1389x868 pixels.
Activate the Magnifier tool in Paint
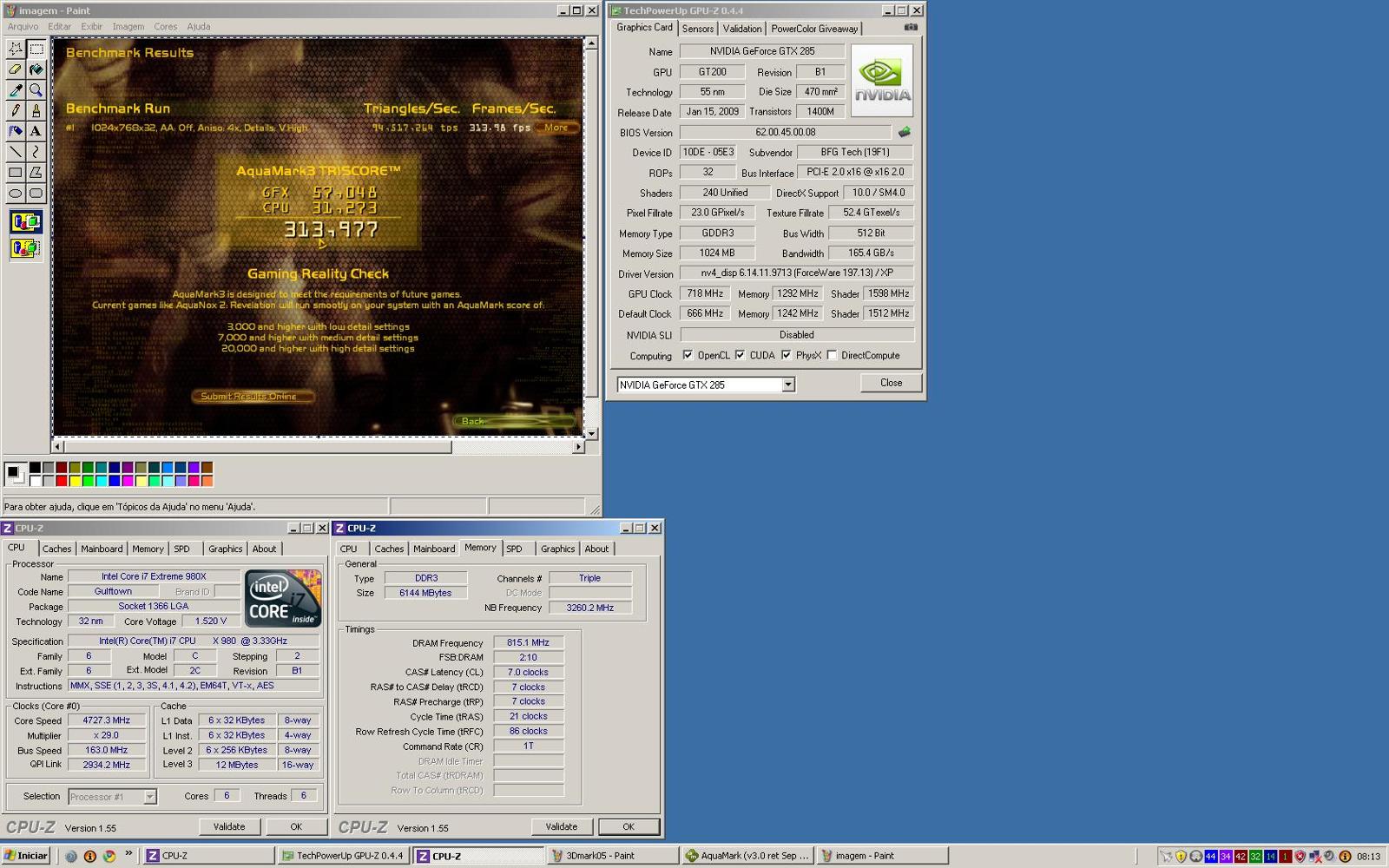36,90
